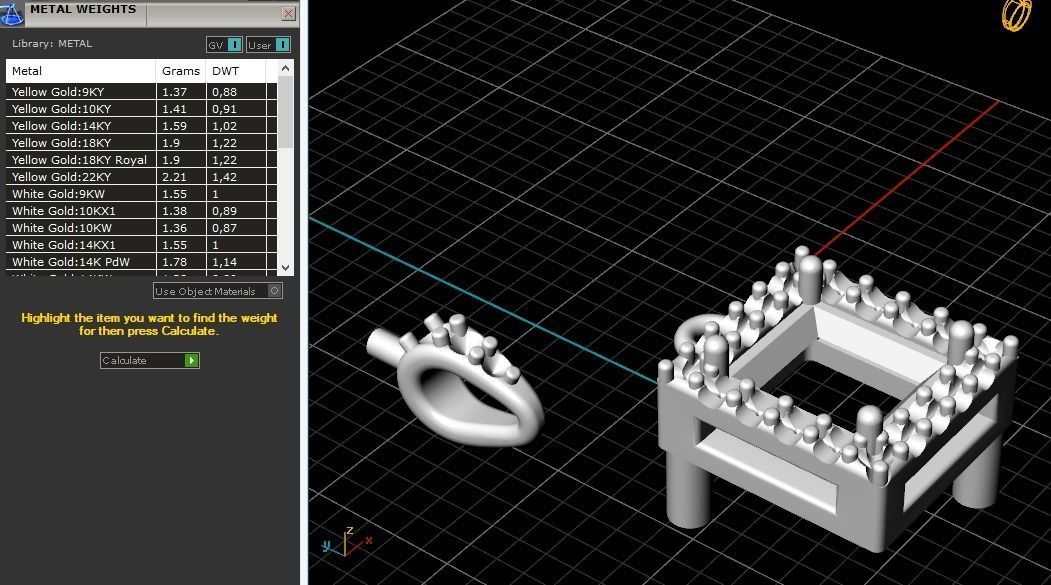Click the XYZ axis indicator in viewport

(346, 542)
